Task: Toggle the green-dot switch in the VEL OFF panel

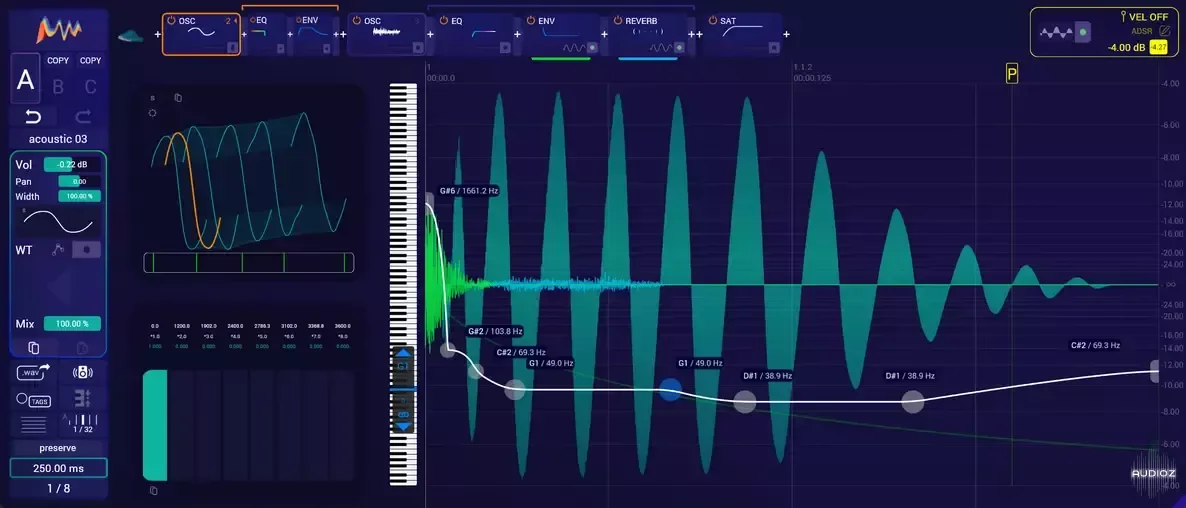Action: pos(1084,33)
